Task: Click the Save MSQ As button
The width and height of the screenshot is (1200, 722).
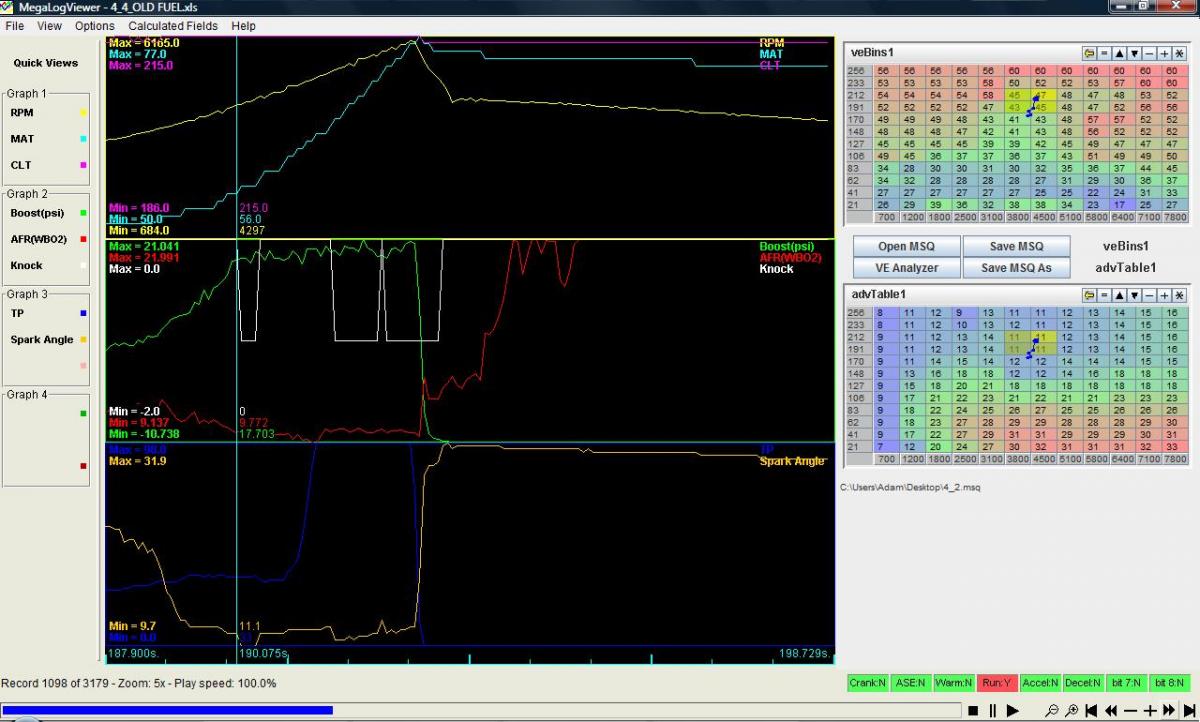Action: (1016, 268)
